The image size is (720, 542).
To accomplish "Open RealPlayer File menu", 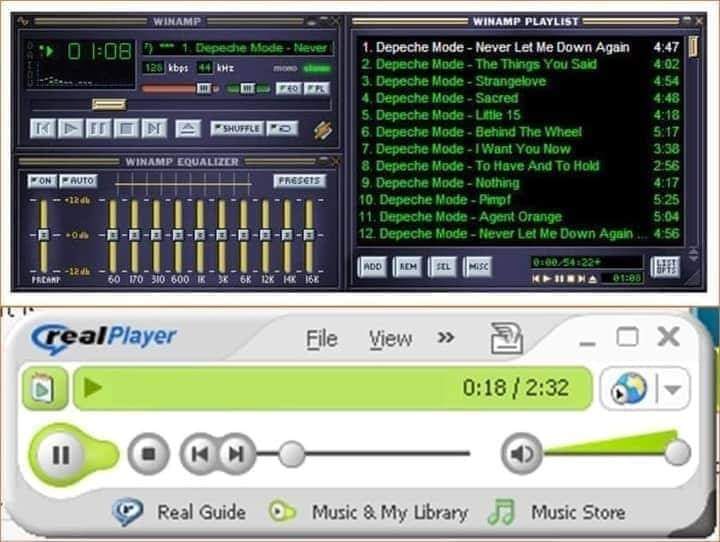I will click(322, 340).
